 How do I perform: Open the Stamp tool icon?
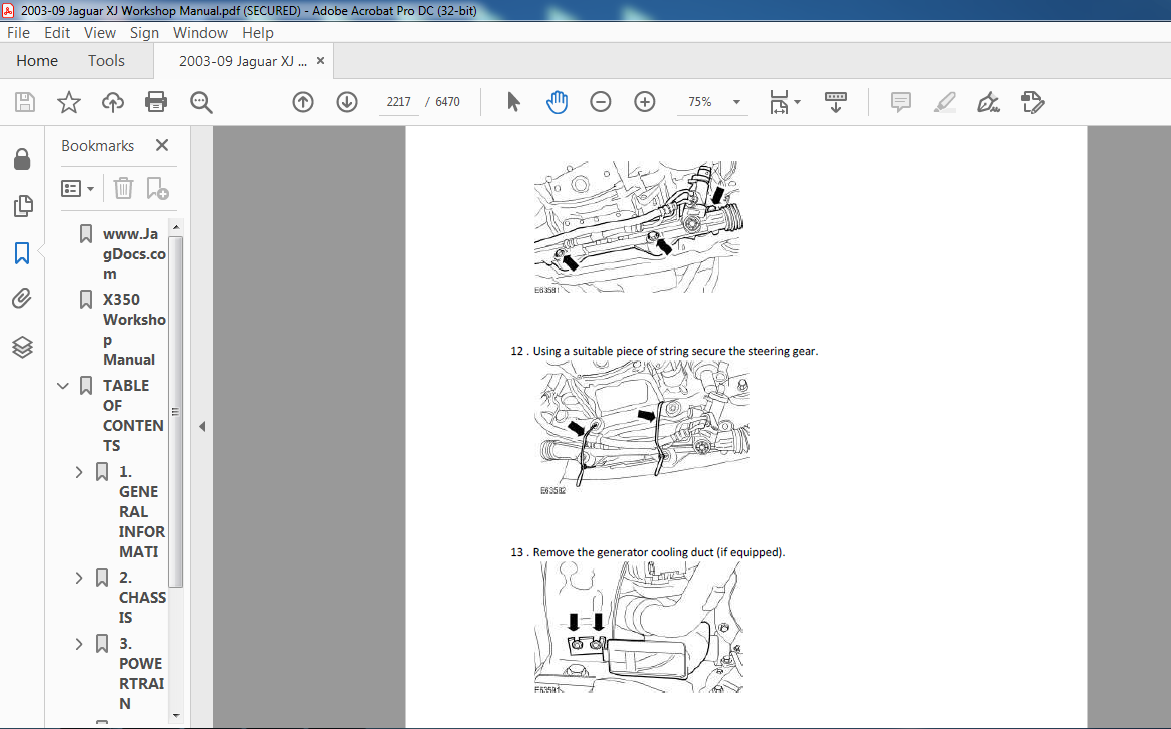point(1032,102)
